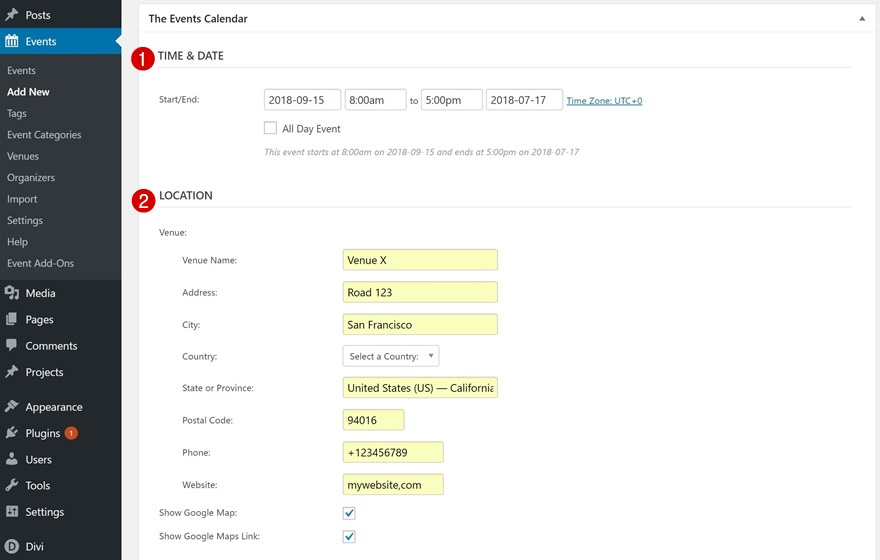The image size is (880, 560).
Task: Toggle Show Google Maps Link checkbox
Action: point(349,537)
